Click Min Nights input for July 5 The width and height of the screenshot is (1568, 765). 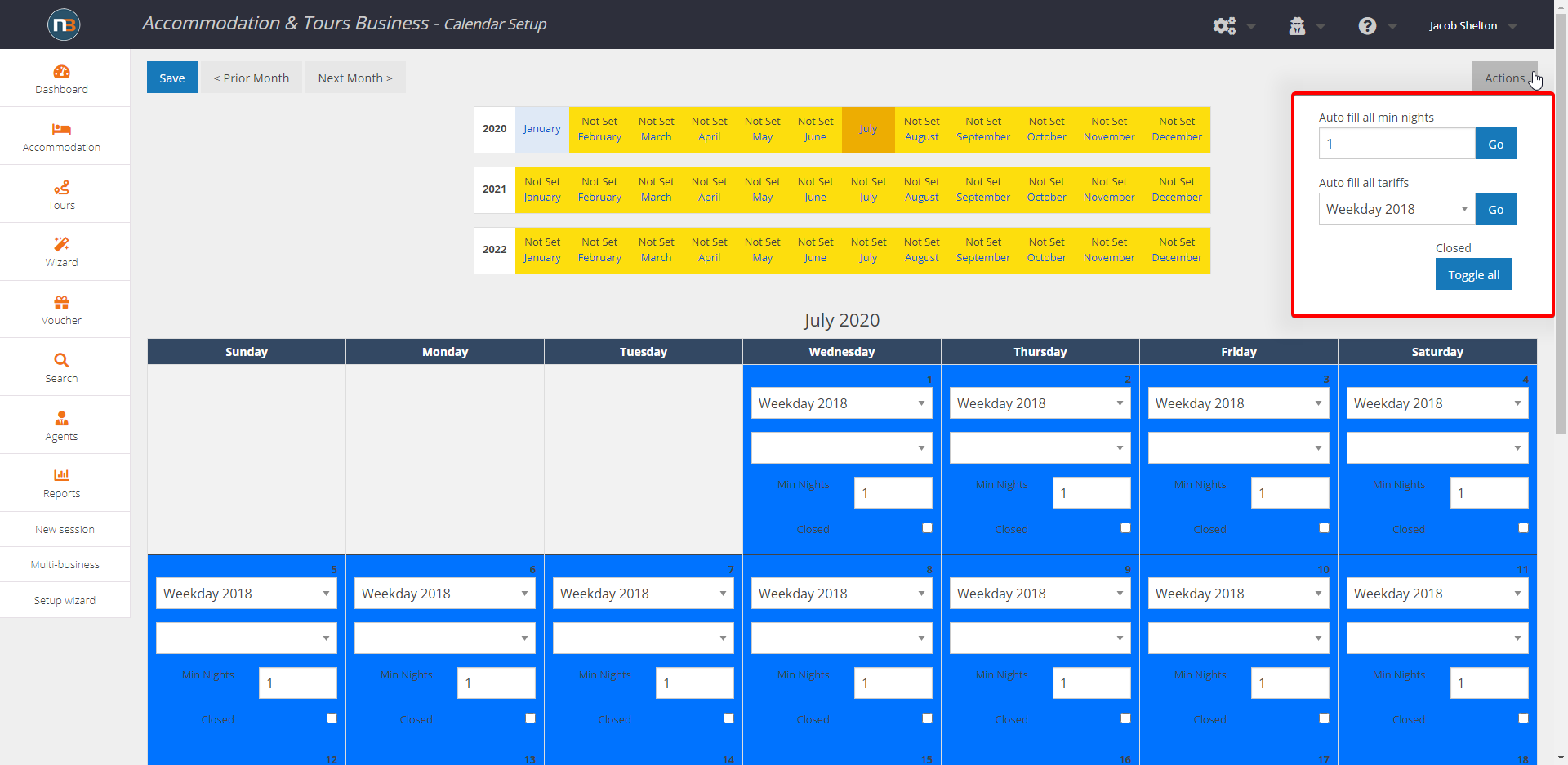(297, 683)
